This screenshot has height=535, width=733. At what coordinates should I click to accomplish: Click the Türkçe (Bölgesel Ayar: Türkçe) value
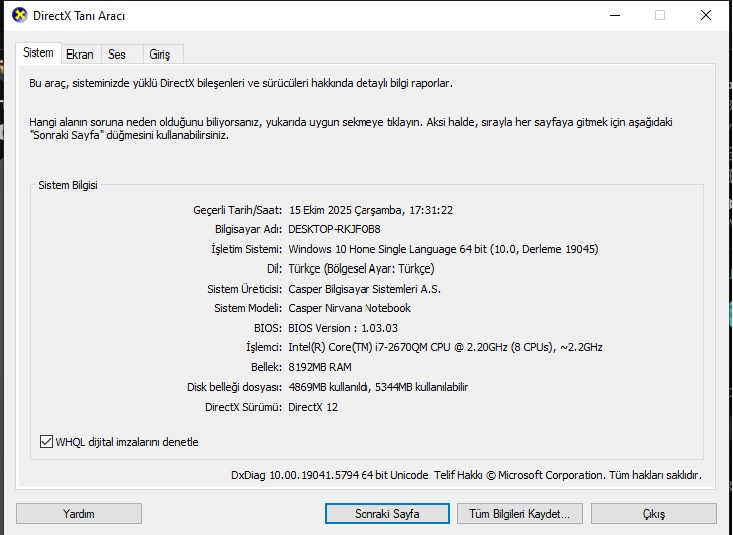[x=361, y=268]
